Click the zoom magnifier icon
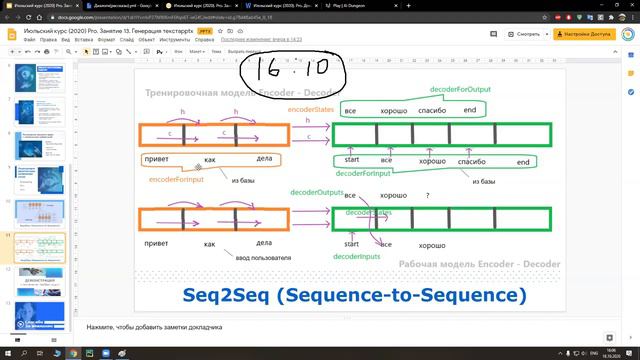 pos(69,52)
